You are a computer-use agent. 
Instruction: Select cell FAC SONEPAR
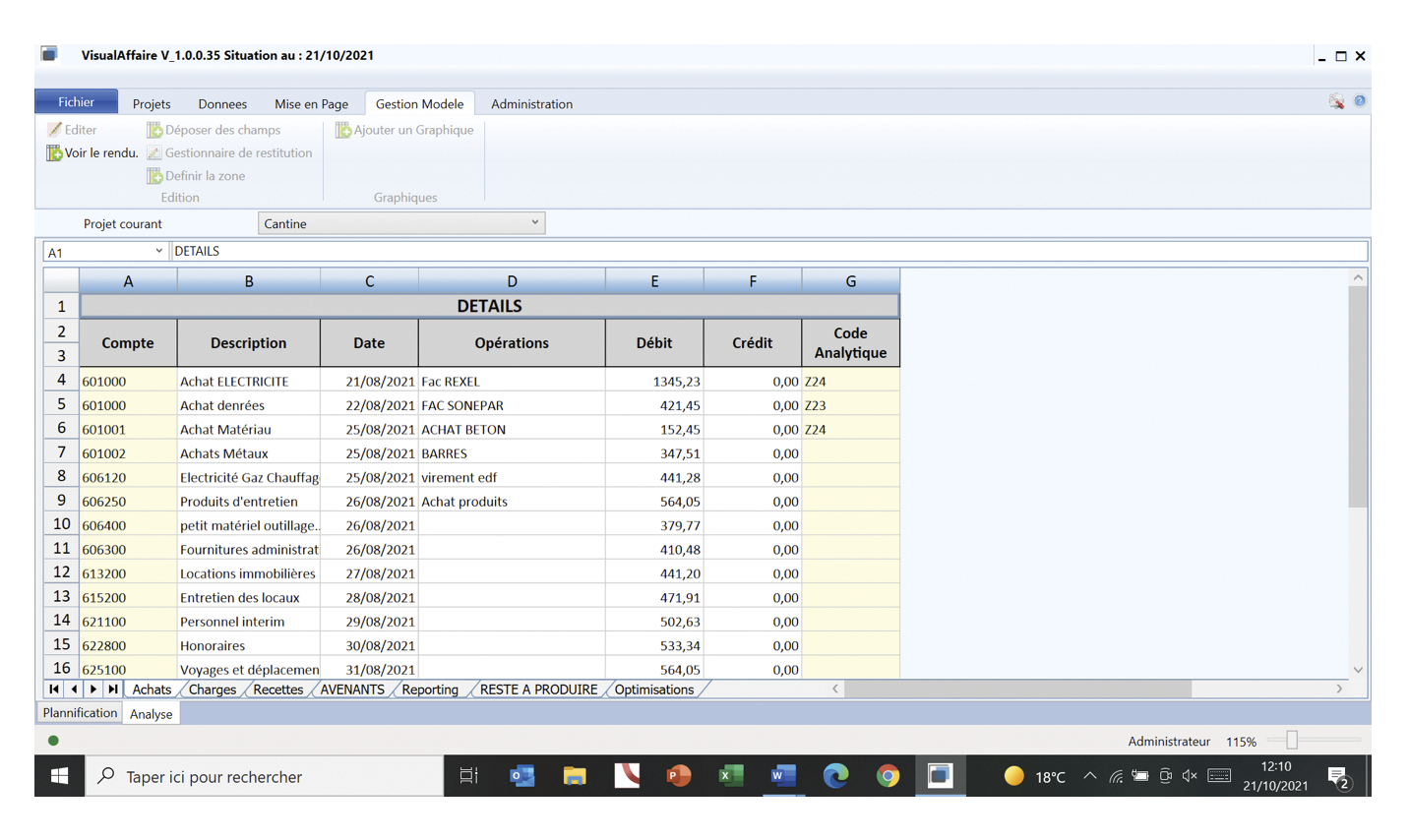[512, 405]
